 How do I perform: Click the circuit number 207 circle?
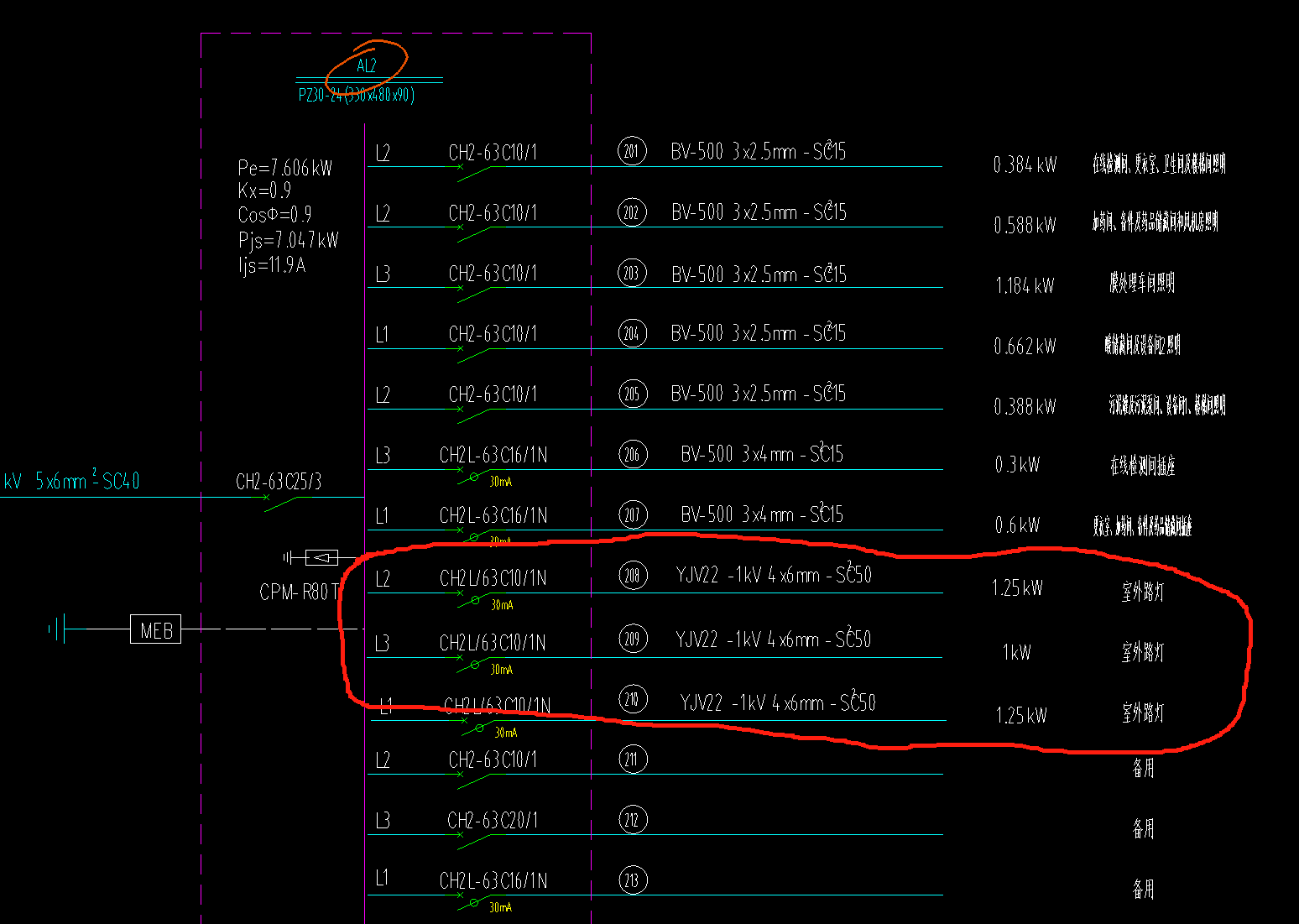tap(633, 514)
